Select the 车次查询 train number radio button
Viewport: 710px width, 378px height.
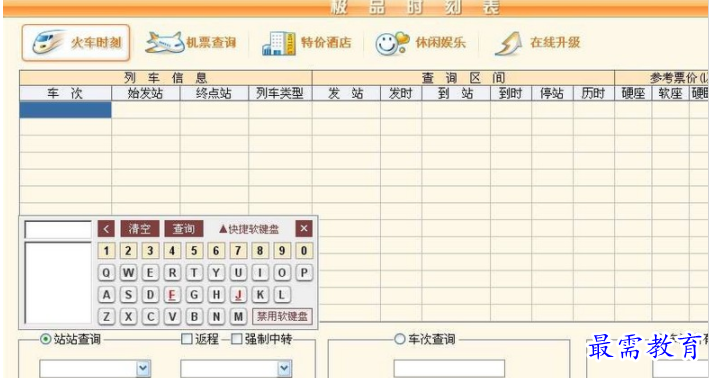tap(399, 339)
